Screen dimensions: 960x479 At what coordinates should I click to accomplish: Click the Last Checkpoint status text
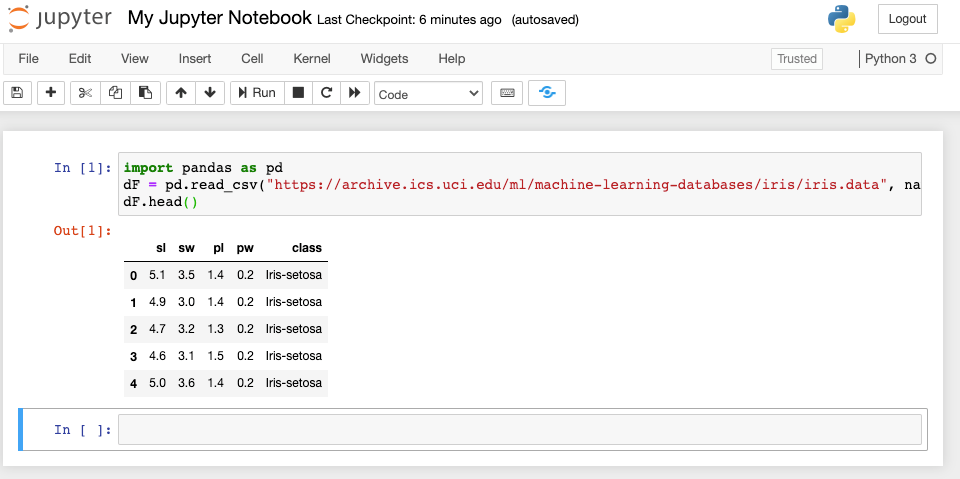[409, 20]
